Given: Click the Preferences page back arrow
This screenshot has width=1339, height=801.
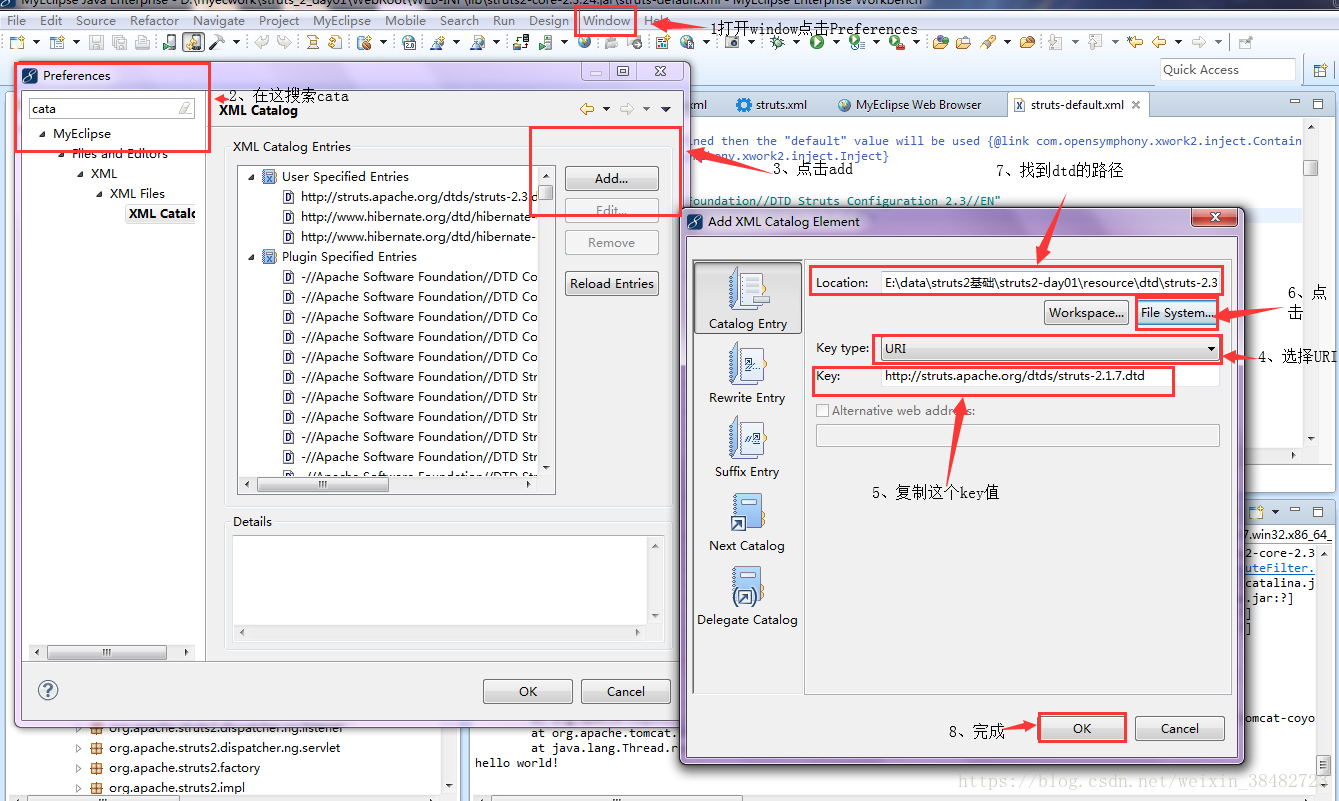Looking at the screenshot, I should click(587, 109).
